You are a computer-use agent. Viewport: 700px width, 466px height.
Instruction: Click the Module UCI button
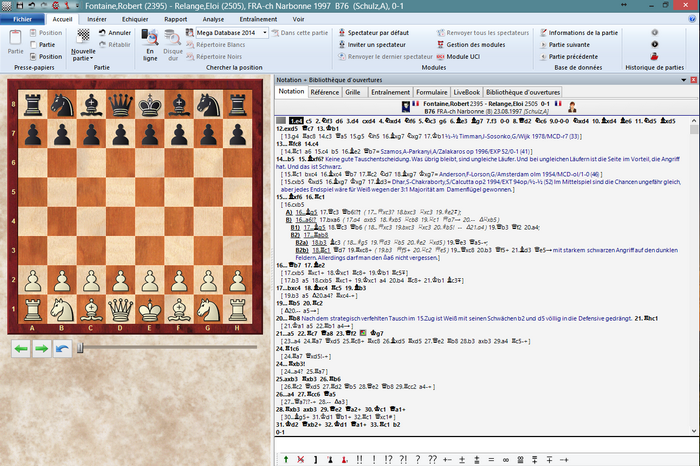coord(458,57)
